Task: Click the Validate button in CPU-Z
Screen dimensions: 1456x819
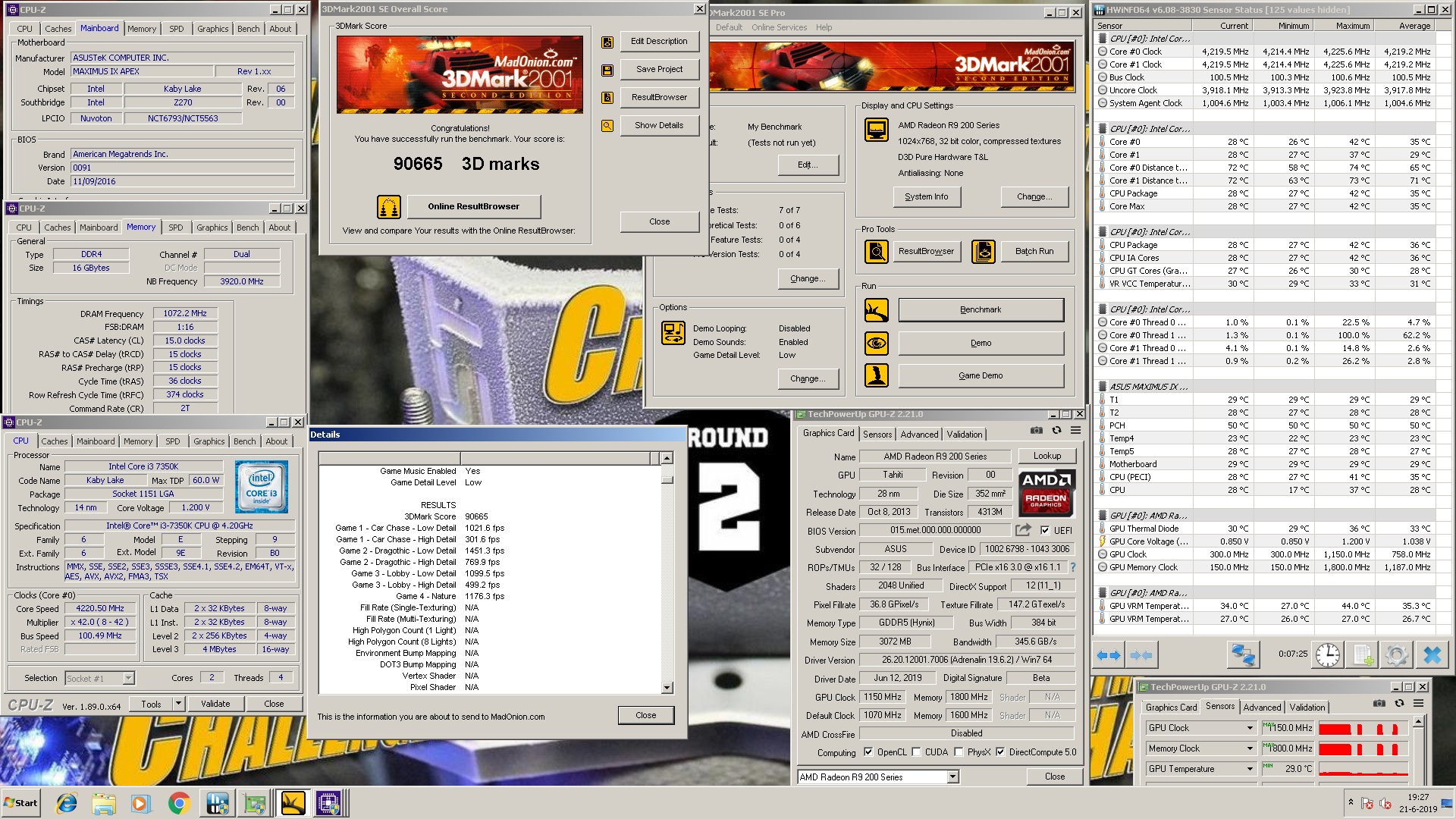Action: pyautogui.click(x=215, y=704)
